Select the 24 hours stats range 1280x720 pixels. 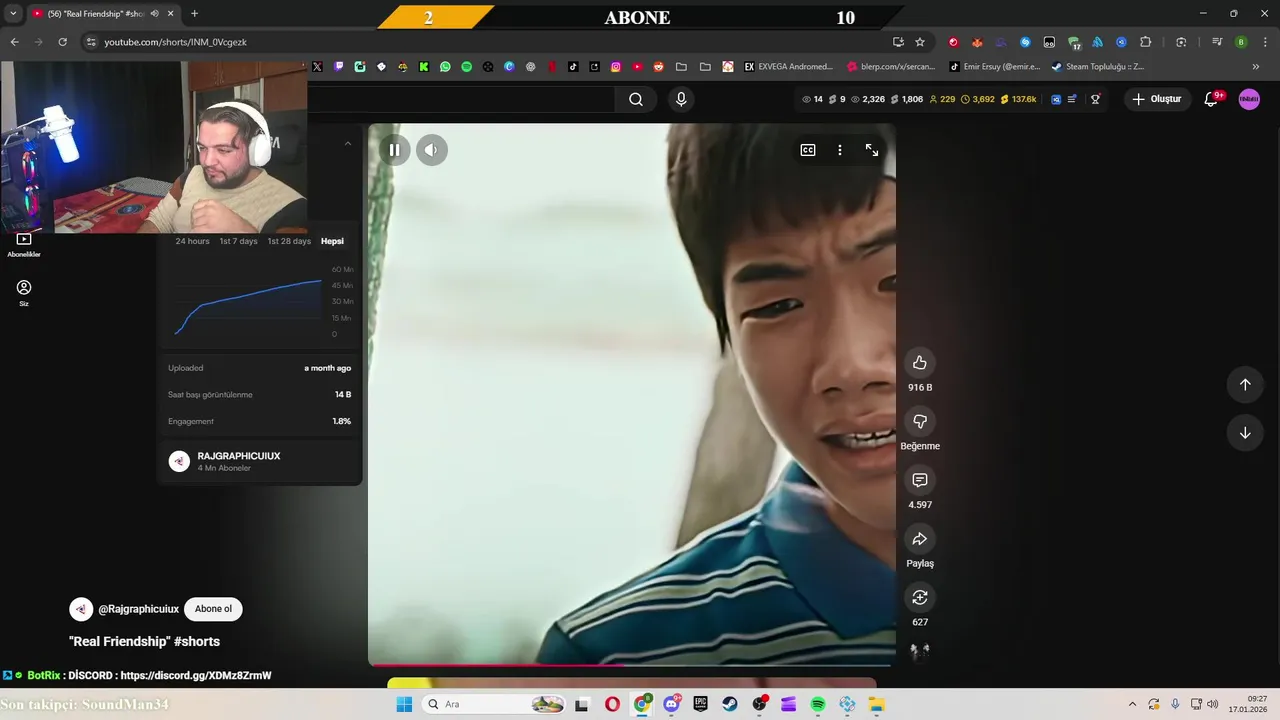pyautogui.click(x=192, y=241)
